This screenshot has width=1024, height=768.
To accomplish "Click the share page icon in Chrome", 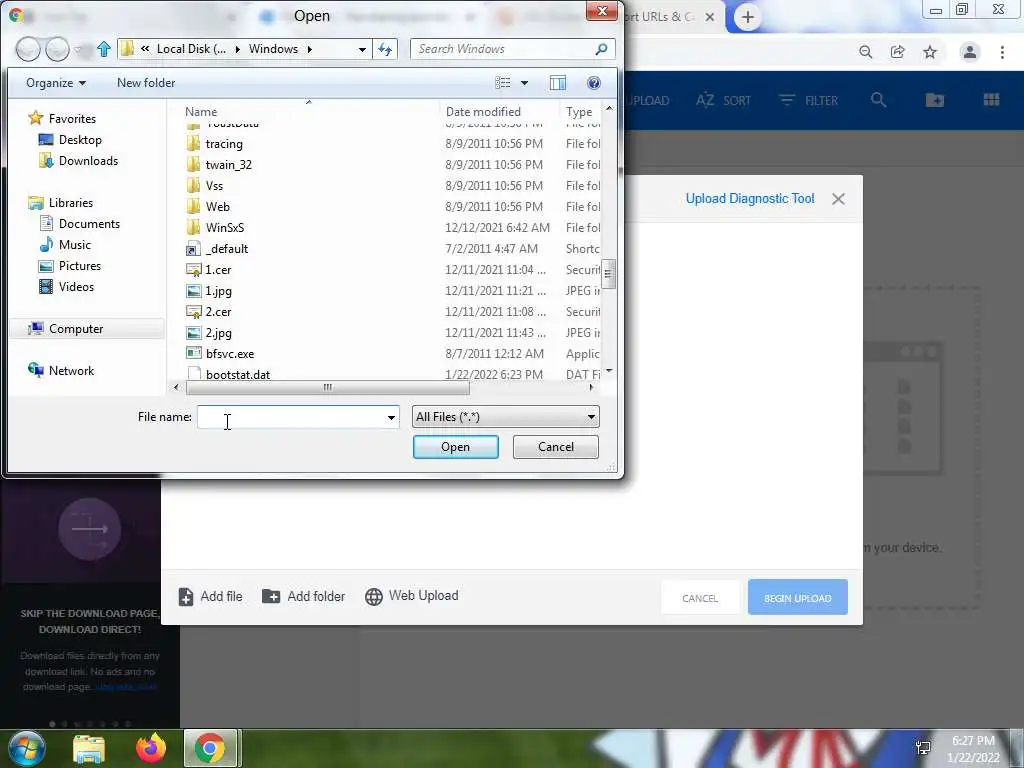I will 897,52.
